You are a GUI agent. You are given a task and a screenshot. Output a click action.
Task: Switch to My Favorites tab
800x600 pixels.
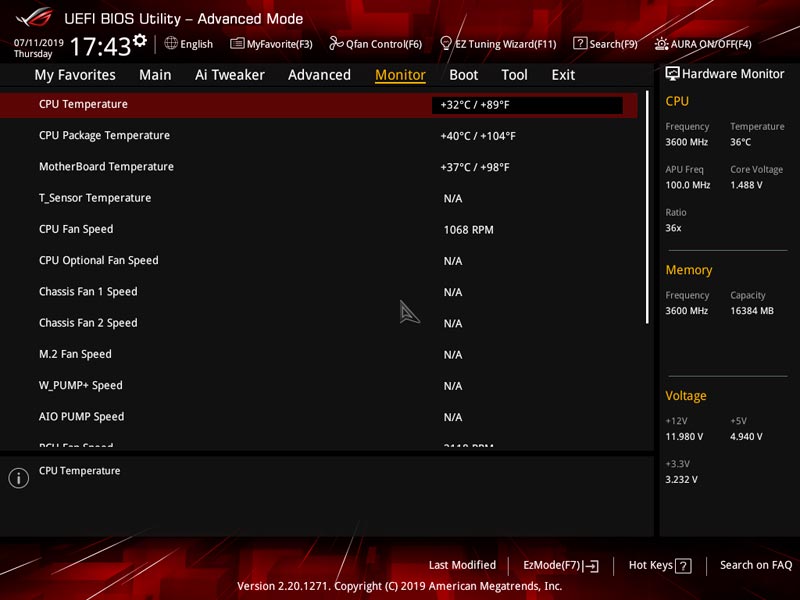75,75
